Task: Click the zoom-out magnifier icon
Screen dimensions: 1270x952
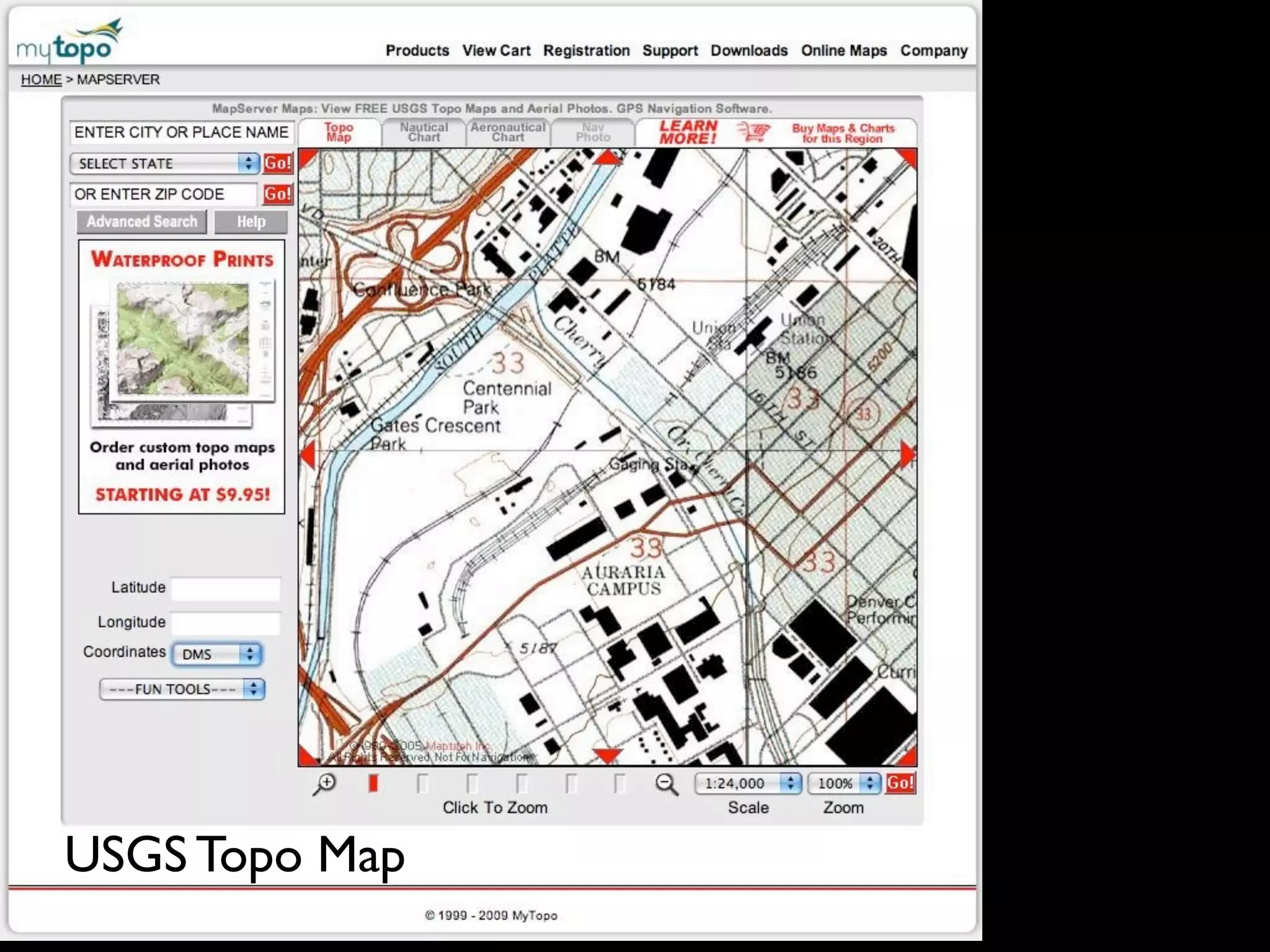Action: tap(667, 784)
